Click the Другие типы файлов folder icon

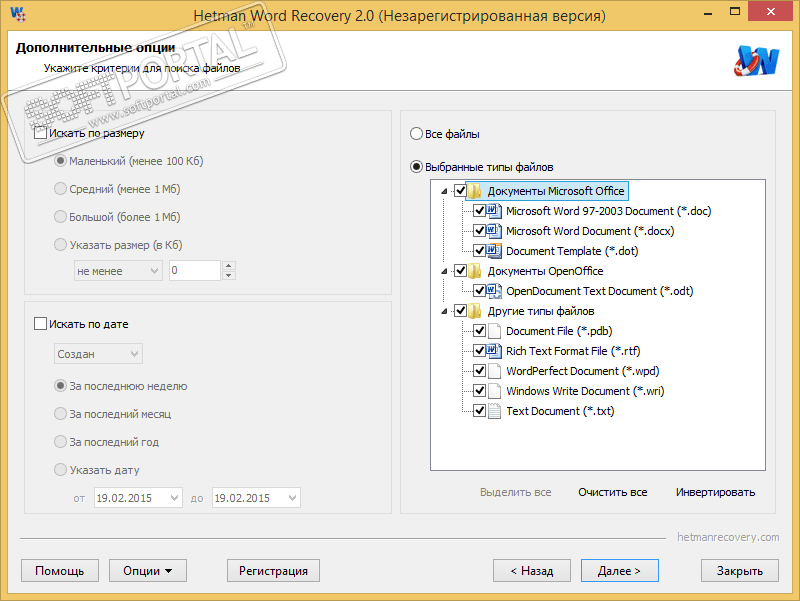(474, 311)
